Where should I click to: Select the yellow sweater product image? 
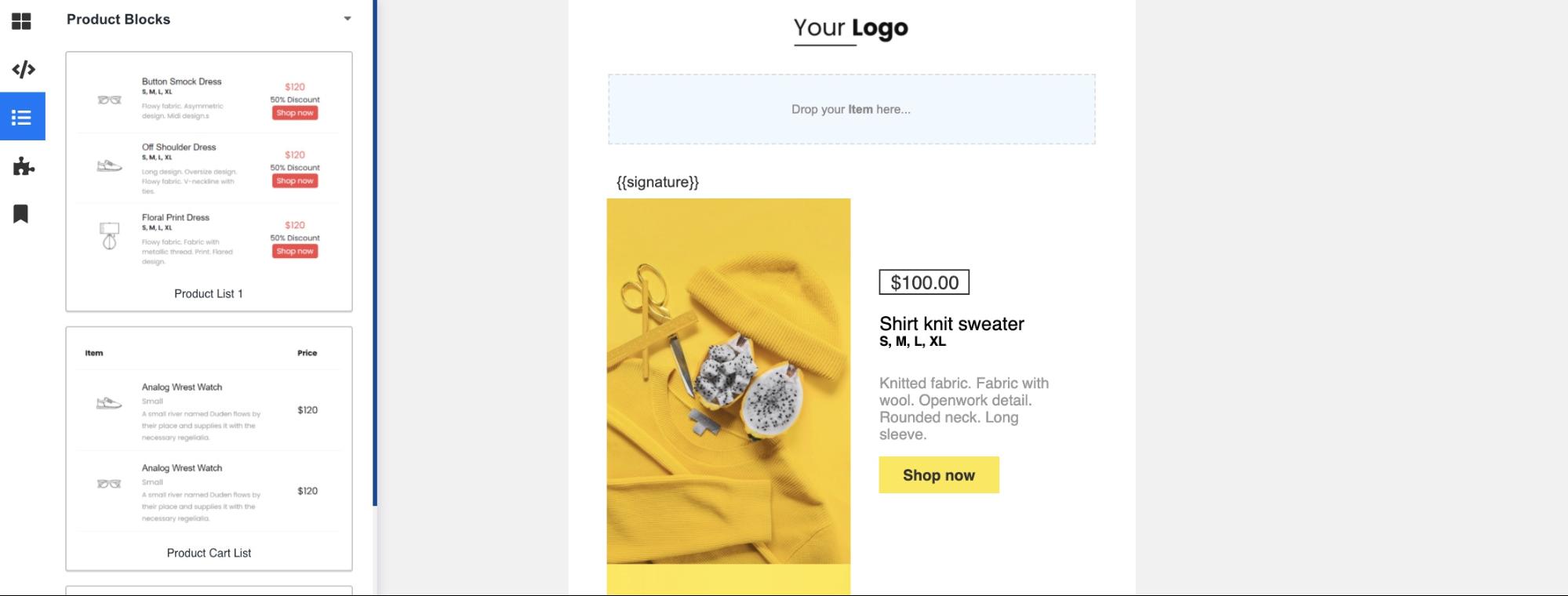click(x=728, y=381)
